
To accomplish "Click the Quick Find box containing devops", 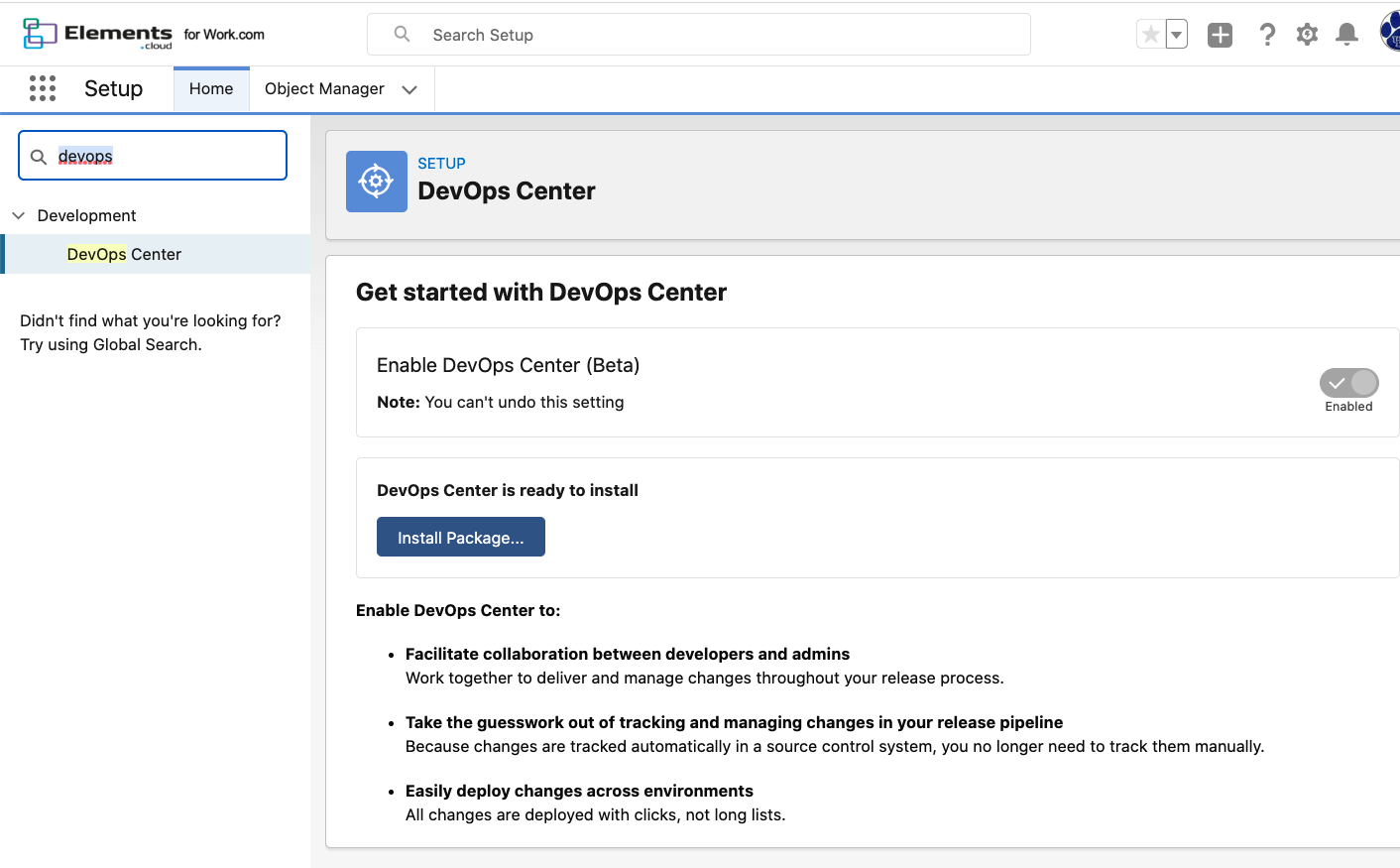I will pyautogui.click(x=153, y=156).
